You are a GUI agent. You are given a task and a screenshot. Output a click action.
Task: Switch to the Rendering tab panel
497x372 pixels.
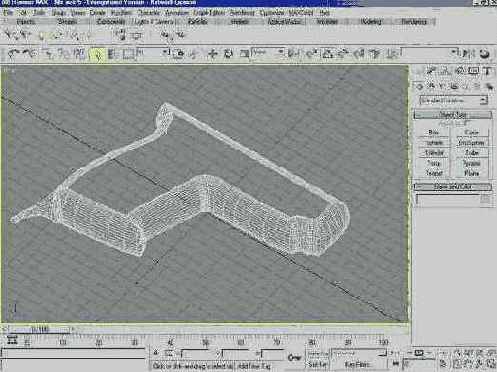414,22
